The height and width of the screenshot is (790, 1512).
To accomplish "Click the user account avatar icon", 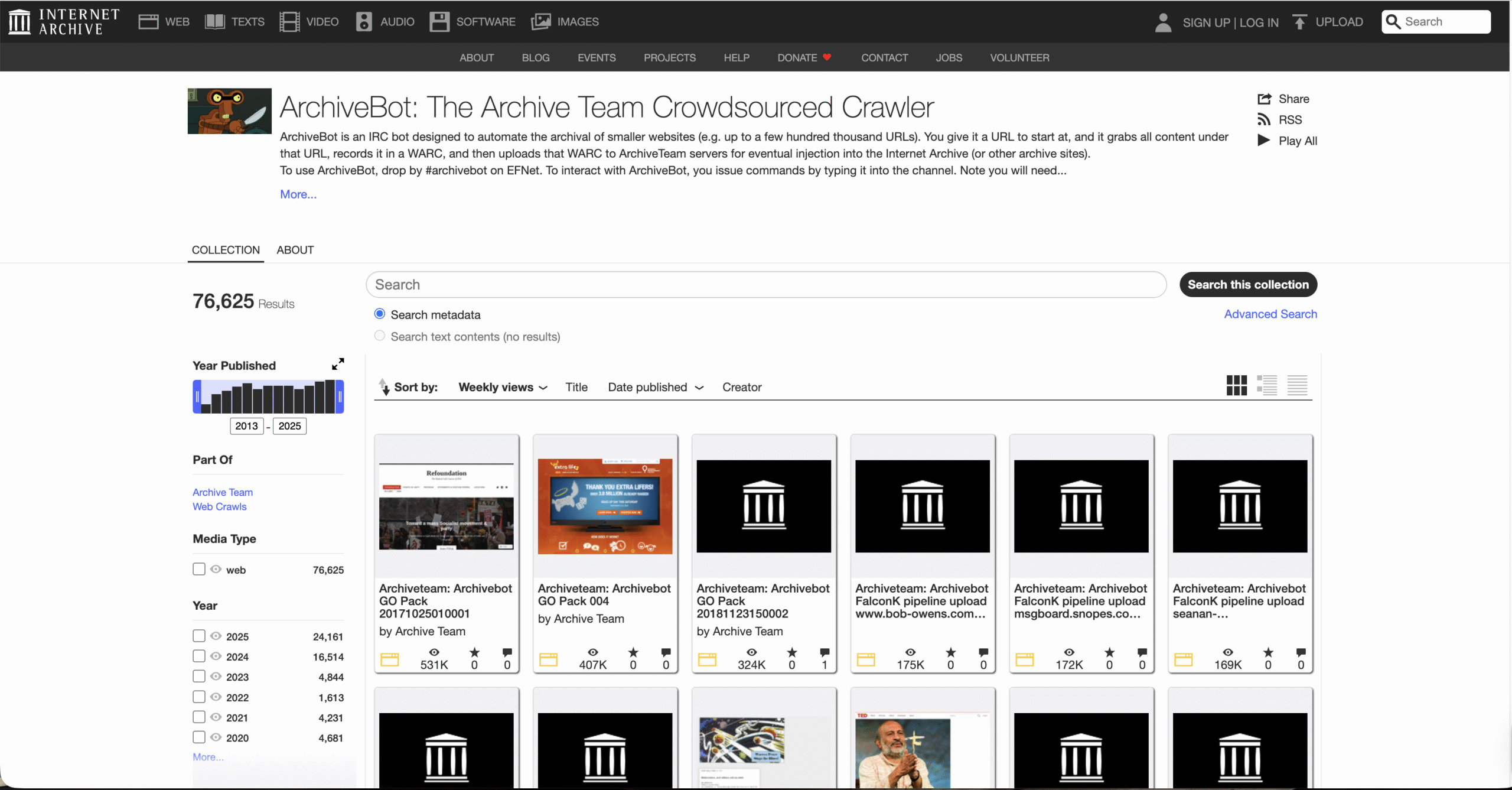I will pos(1163,22).
